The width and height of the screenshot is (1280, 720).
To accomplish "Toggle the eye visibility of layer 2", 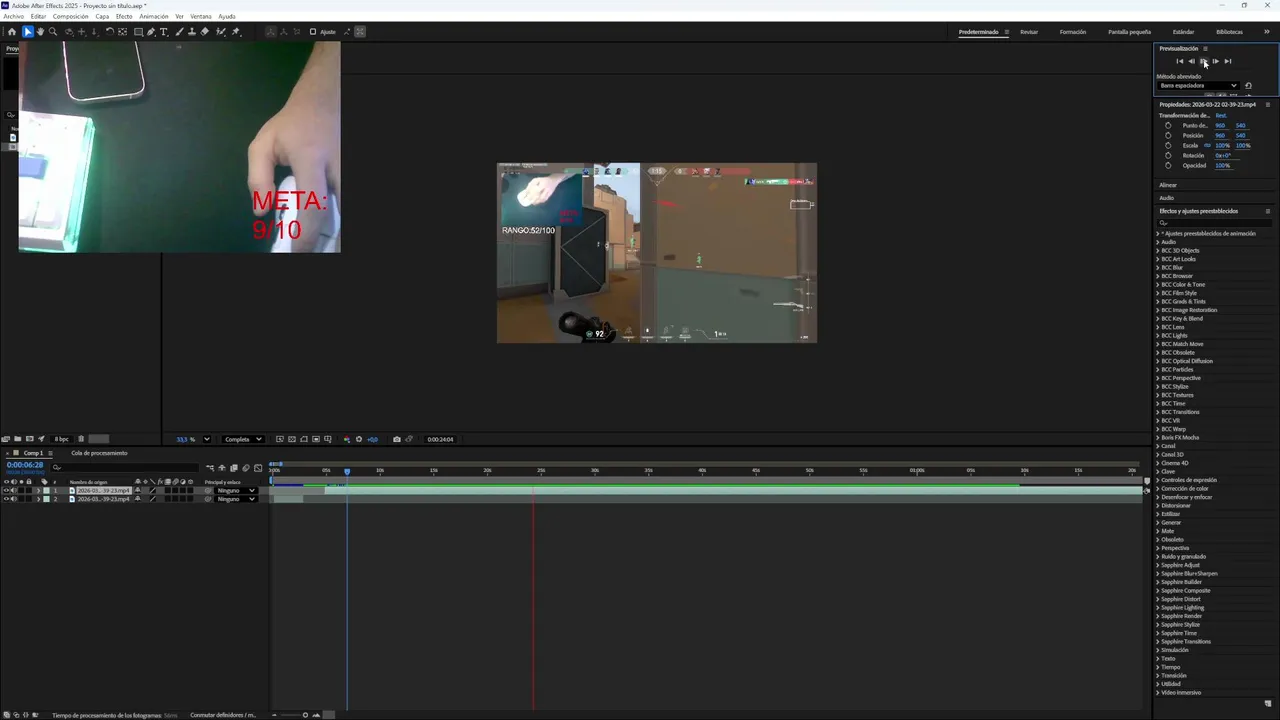I will coord(6,498).
